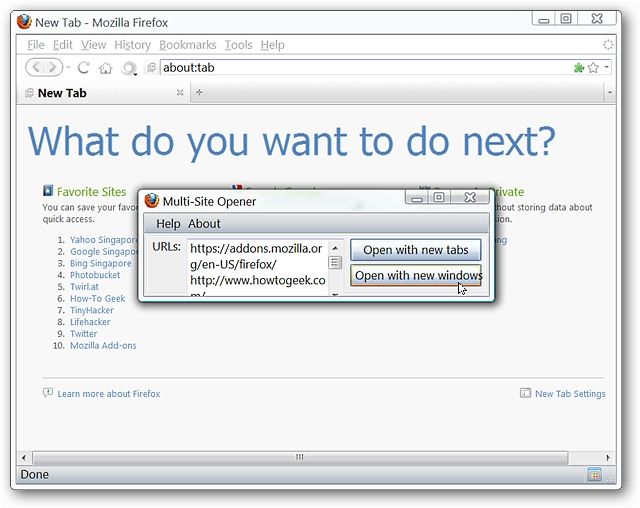Image resolution: width=640 pixels, height=508 pixels.
Task: Open the Firefox Help menu
Action: (273, 44)
